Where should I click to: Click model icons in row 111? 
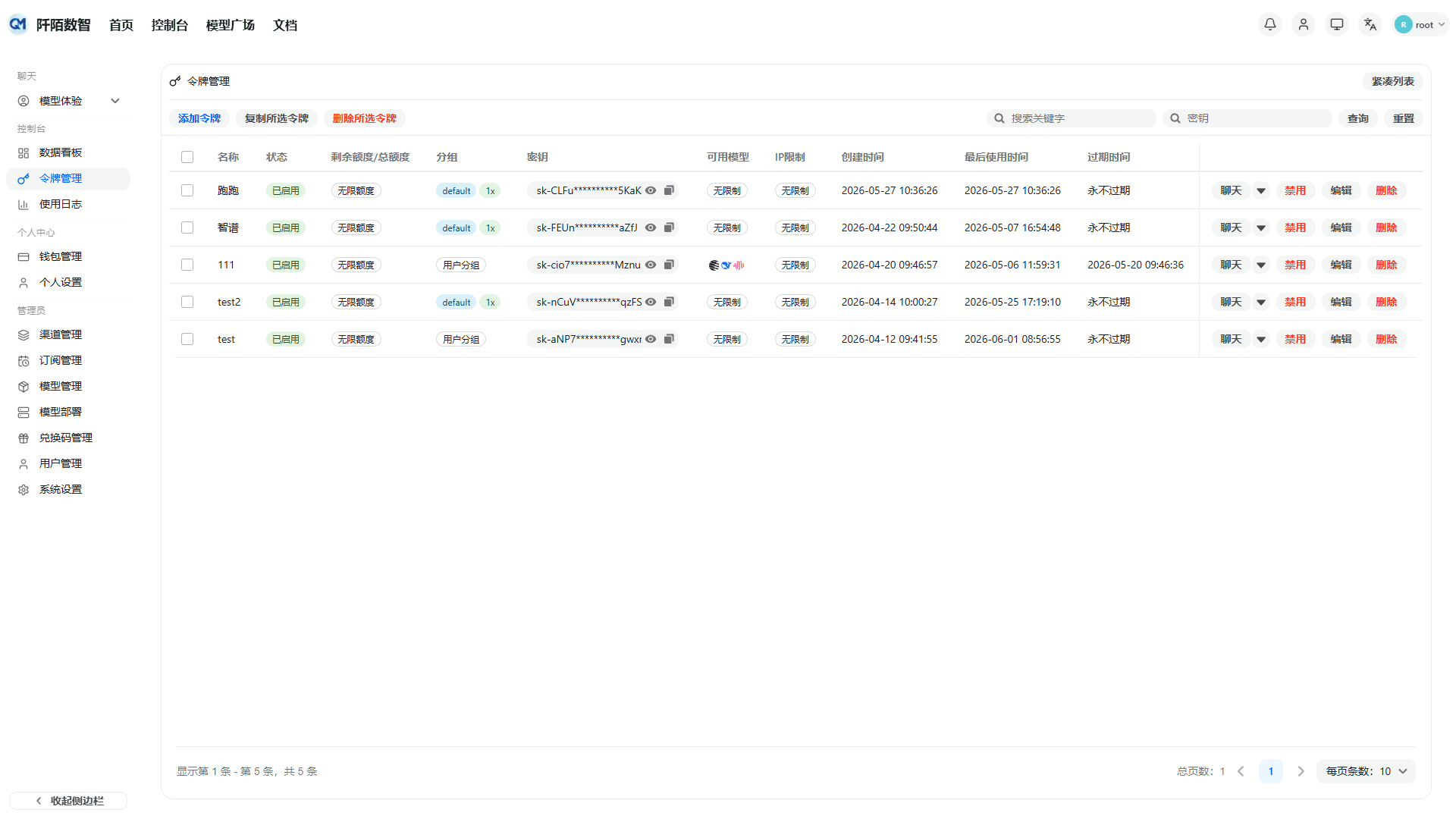click(x=726, y=265)
